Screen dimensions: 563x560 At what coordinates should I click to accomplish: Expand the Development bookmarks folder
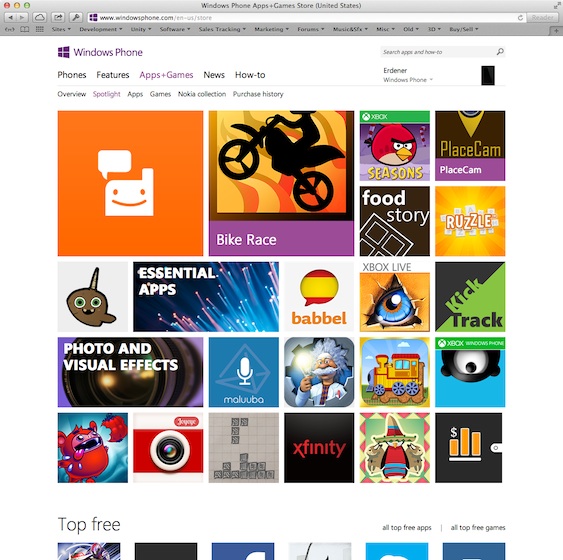tap(101, 29)
